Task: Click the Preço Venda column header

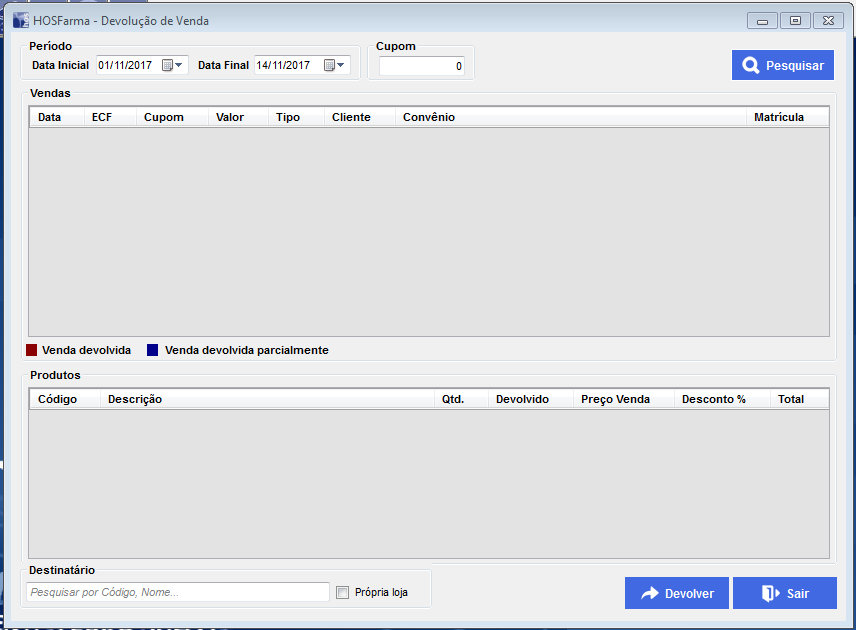Action: (615, 399)
